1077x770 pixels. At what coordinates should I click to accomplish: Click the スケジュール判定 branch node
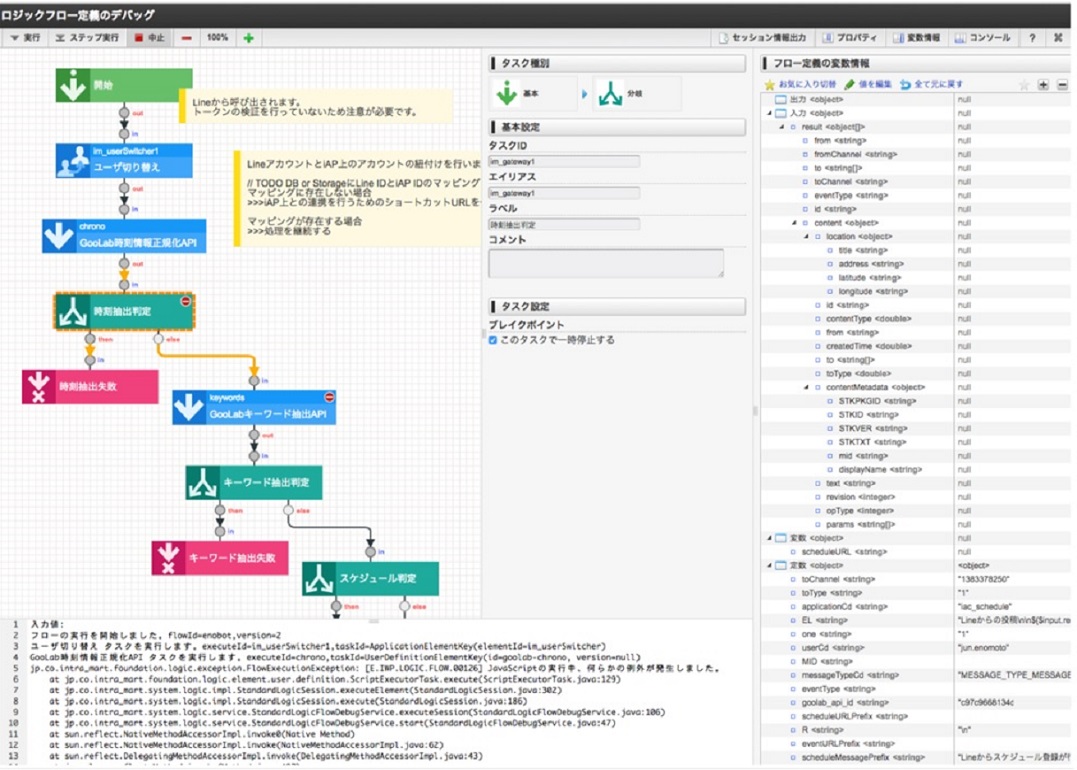coord(370,578)
